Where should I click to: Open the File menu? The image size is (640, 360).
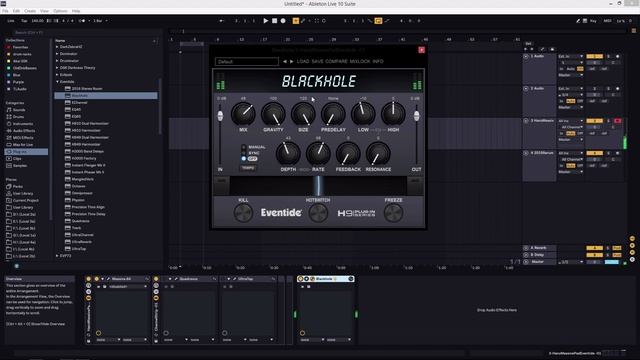pos(5,11)
